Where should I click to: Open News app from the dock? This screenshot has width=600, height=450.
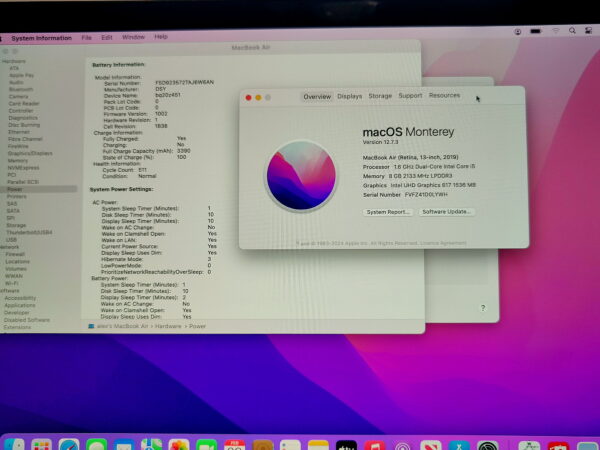(x=431, y=446)
